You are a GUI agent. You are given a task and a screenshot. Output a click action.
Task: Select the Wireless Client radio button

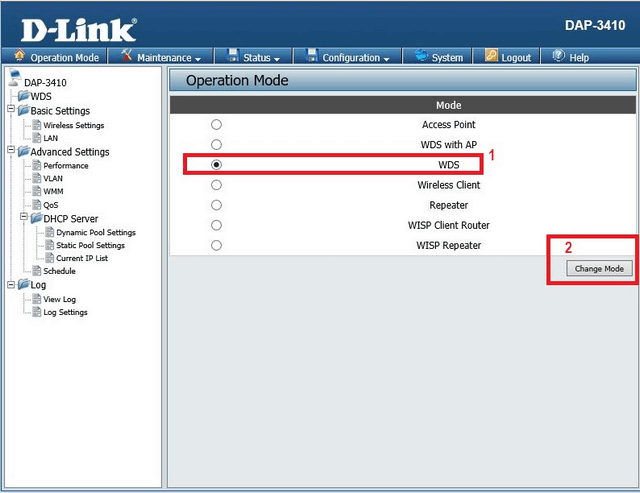(x=216, y=185)
